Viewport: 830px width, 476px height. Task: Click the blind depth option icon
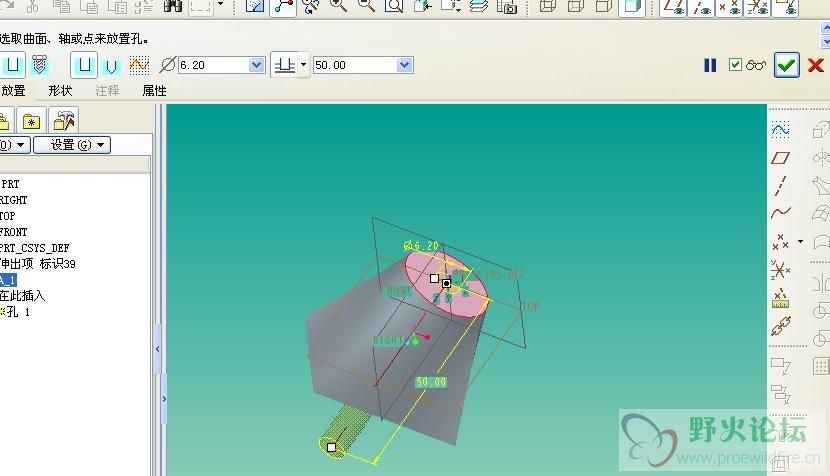(x=284, y=65)
